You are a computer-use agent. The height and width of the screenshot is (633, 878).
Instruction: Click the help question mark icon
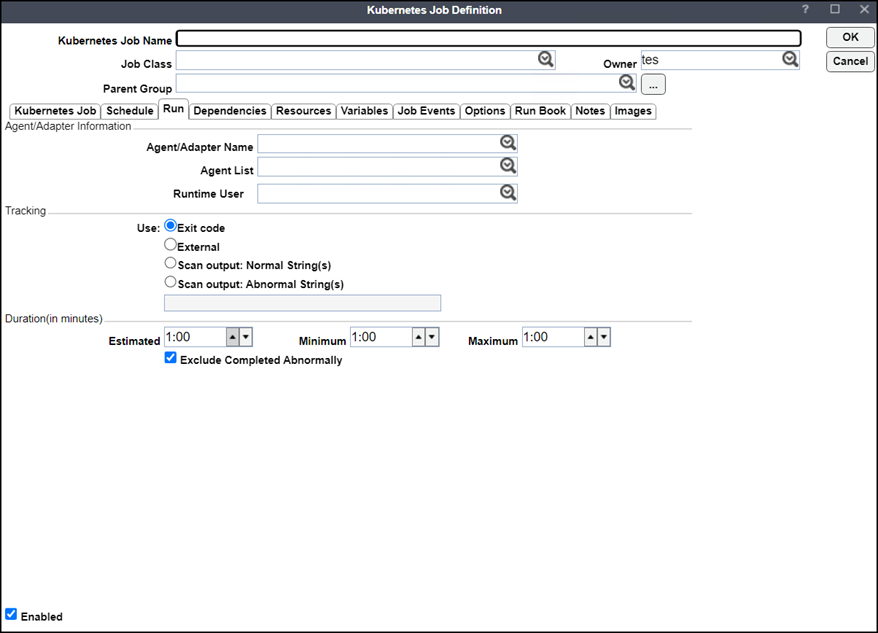pos(805,10)
